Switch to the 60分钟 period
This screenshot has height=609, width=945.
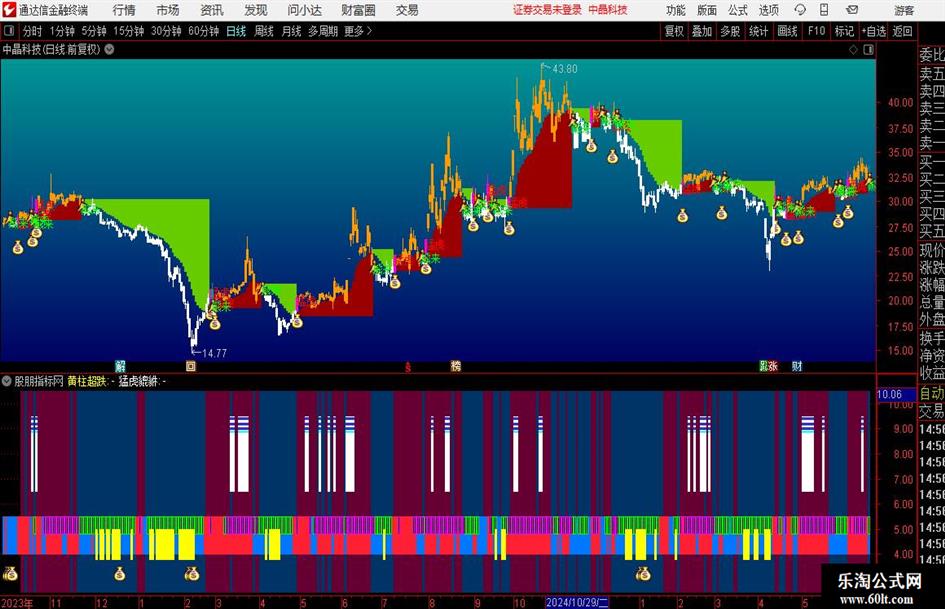(204, 31)
